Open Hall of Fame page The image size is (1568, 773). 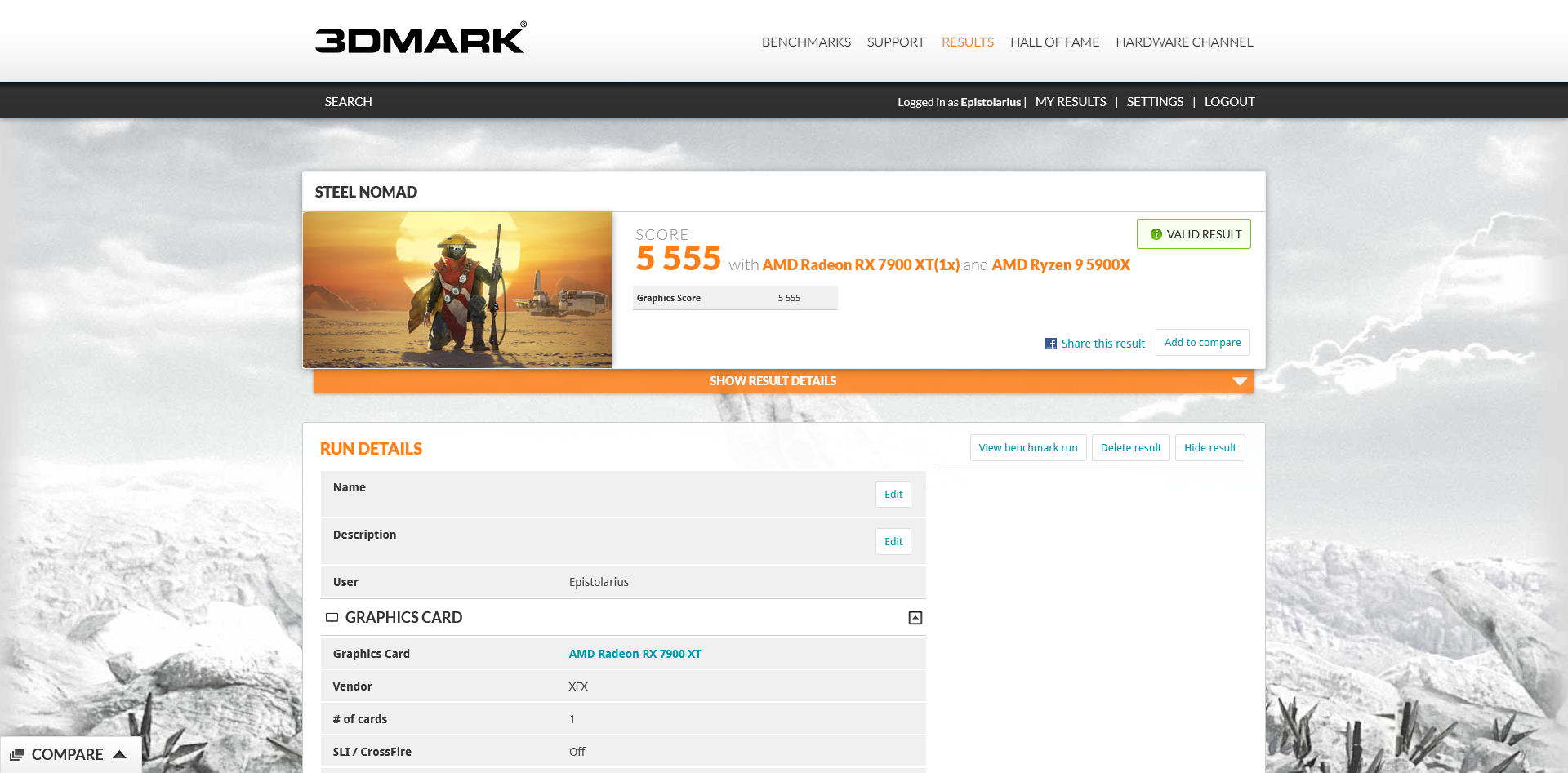click(1054, 42)
